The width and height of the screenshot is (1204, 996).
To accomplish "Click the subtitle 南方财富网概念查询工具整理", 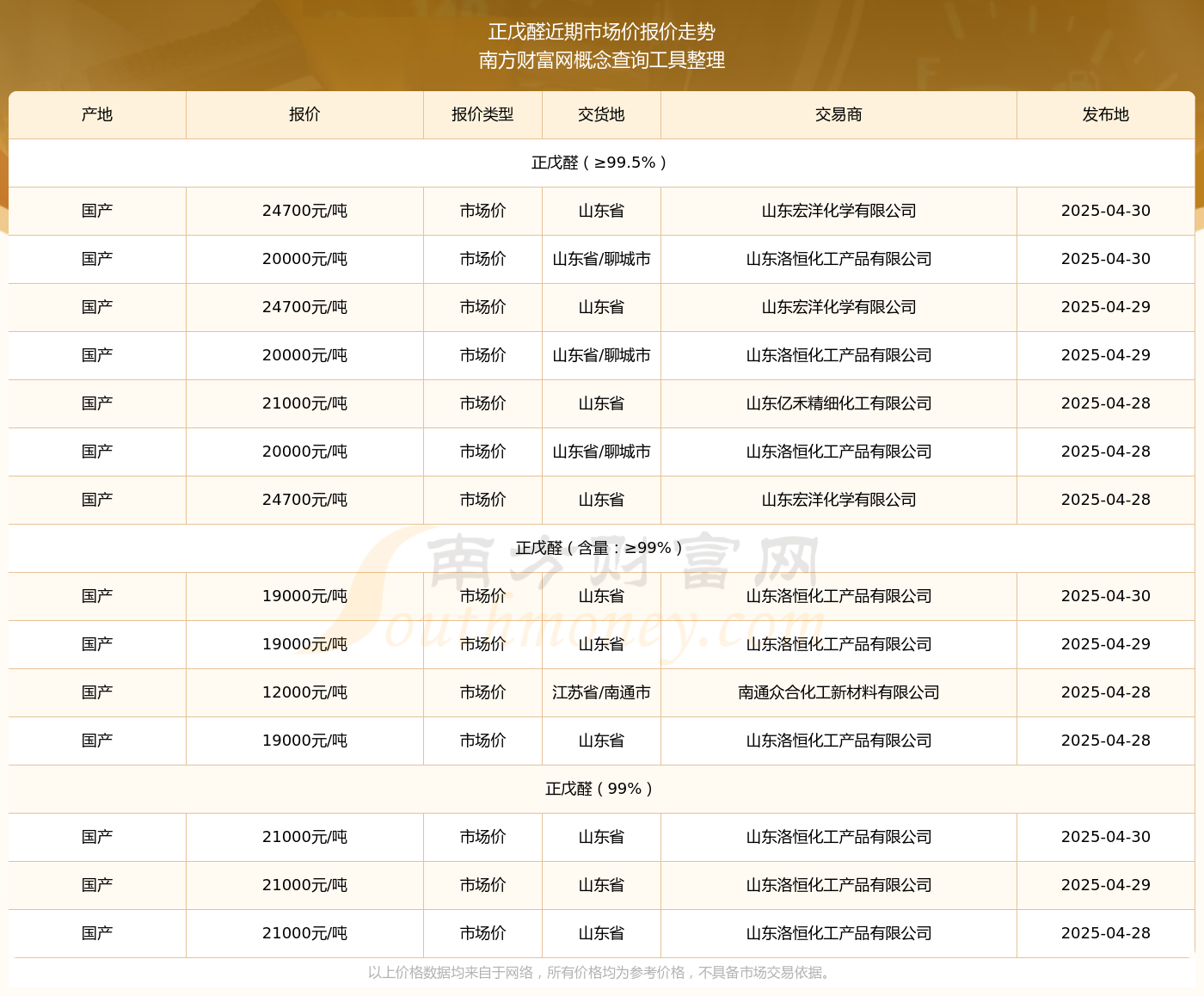I will tap(602, 60).
